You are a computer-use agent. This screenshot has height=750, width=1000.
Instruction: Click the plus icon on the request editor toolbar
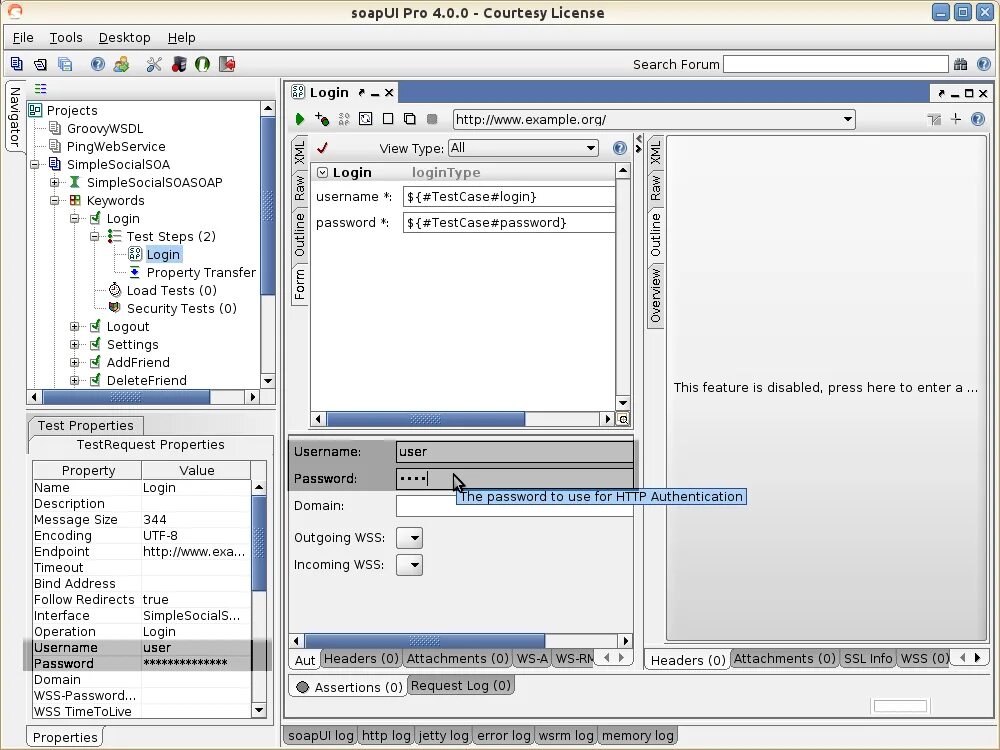pos(955,119)
